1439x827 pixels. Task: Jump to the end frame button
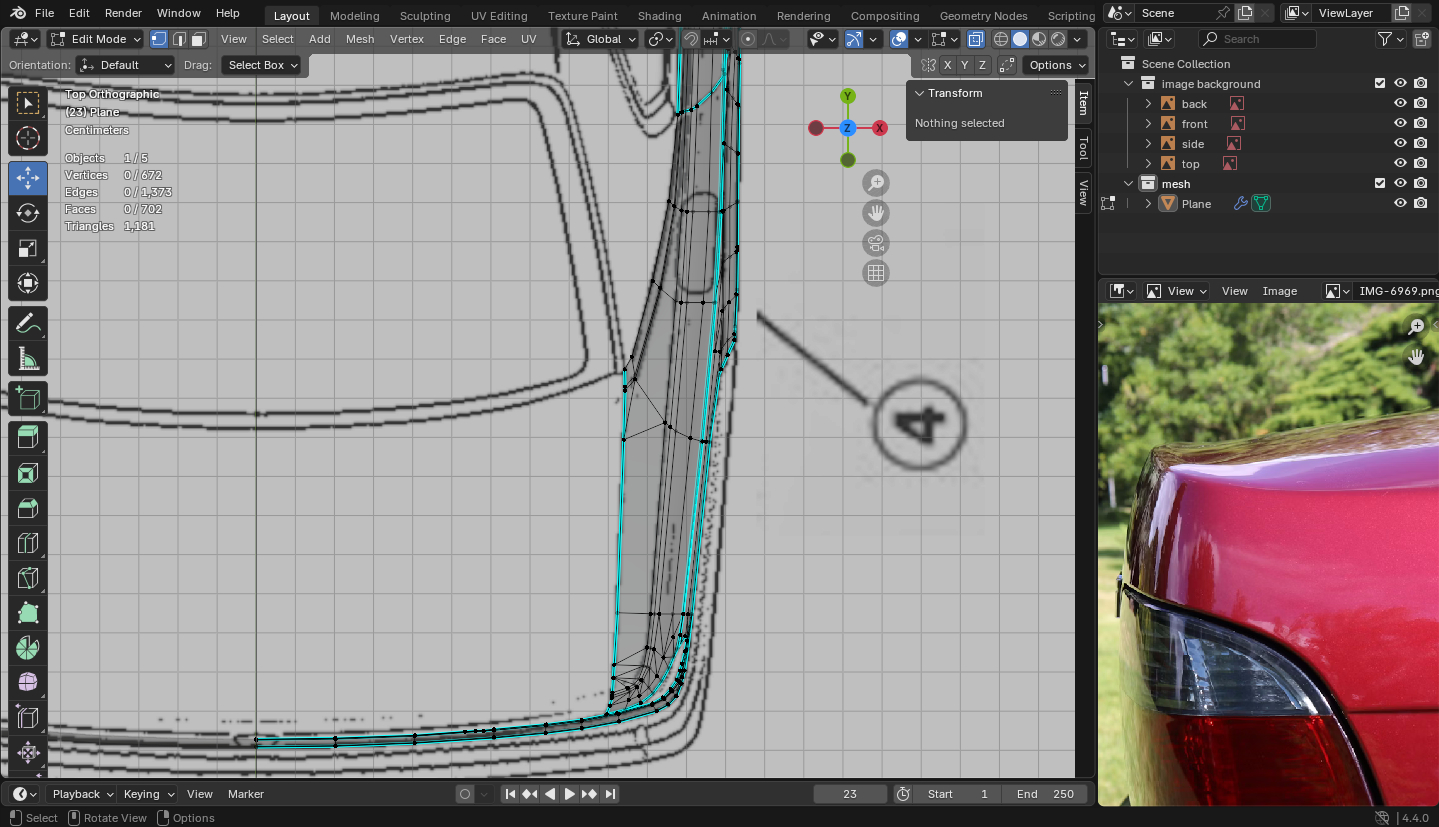(x=610, y=794)
